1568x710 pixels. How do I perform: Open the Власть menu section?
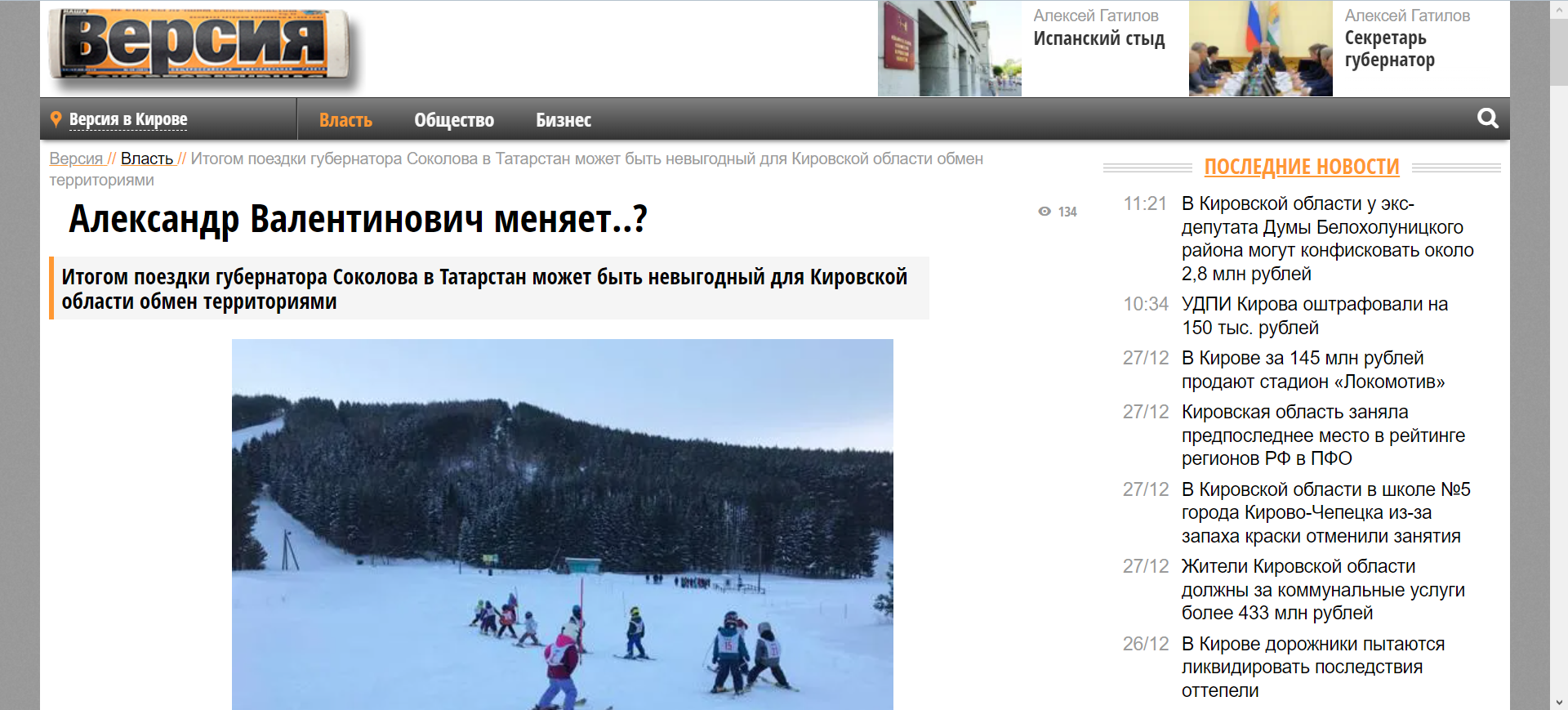345,120
